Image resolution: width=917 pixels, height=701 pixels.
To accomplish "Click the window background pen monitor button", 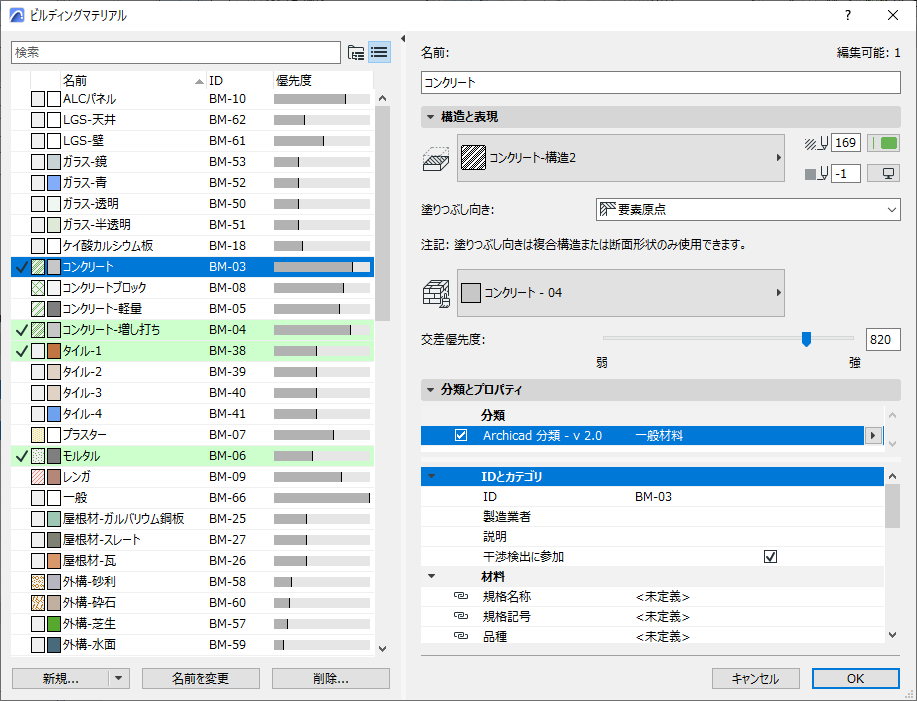I will tap(883, 174).
